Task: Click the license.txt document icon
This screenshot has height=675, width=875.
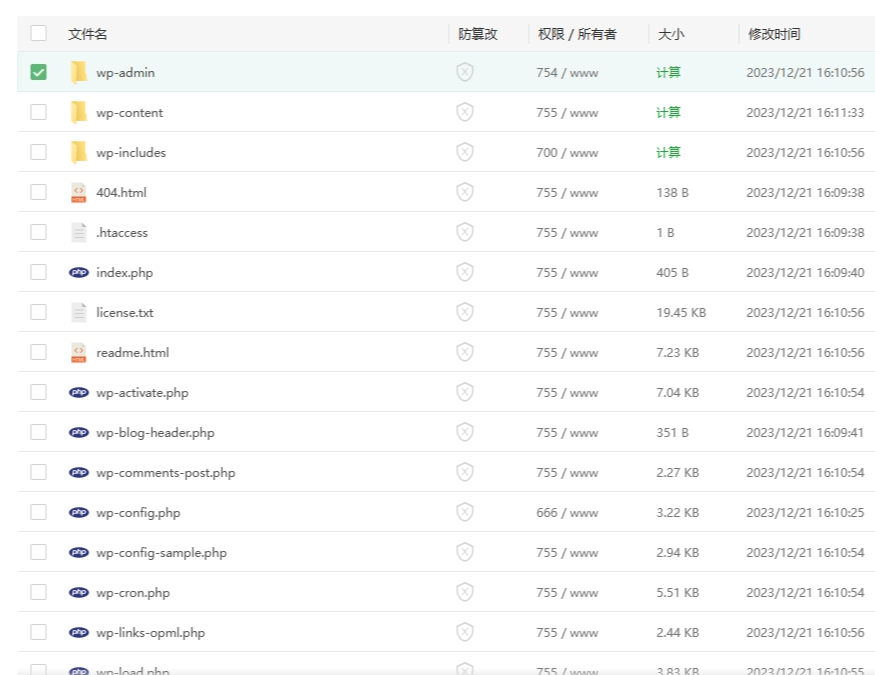Action: 79,312
